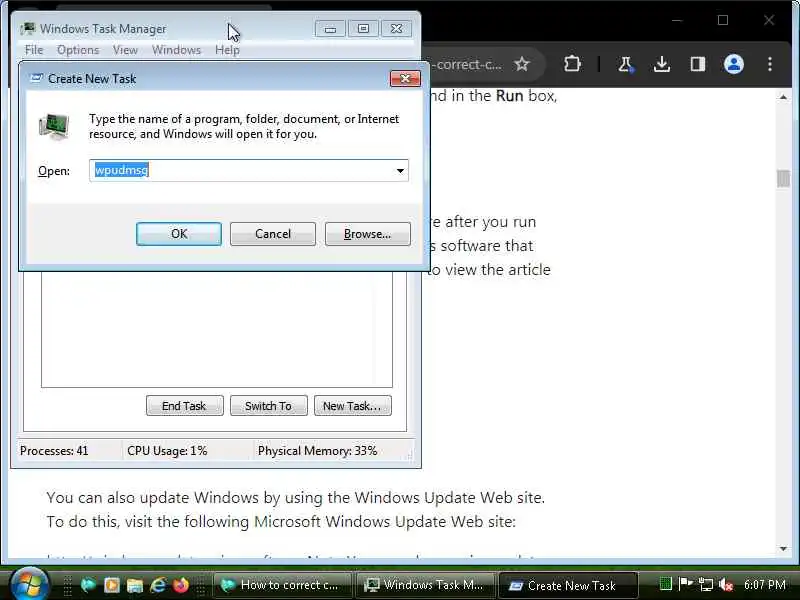The width and height of the screenshot is (800, 600).
Task: Click page scrollbar up arrow
Action: [783, 97]
